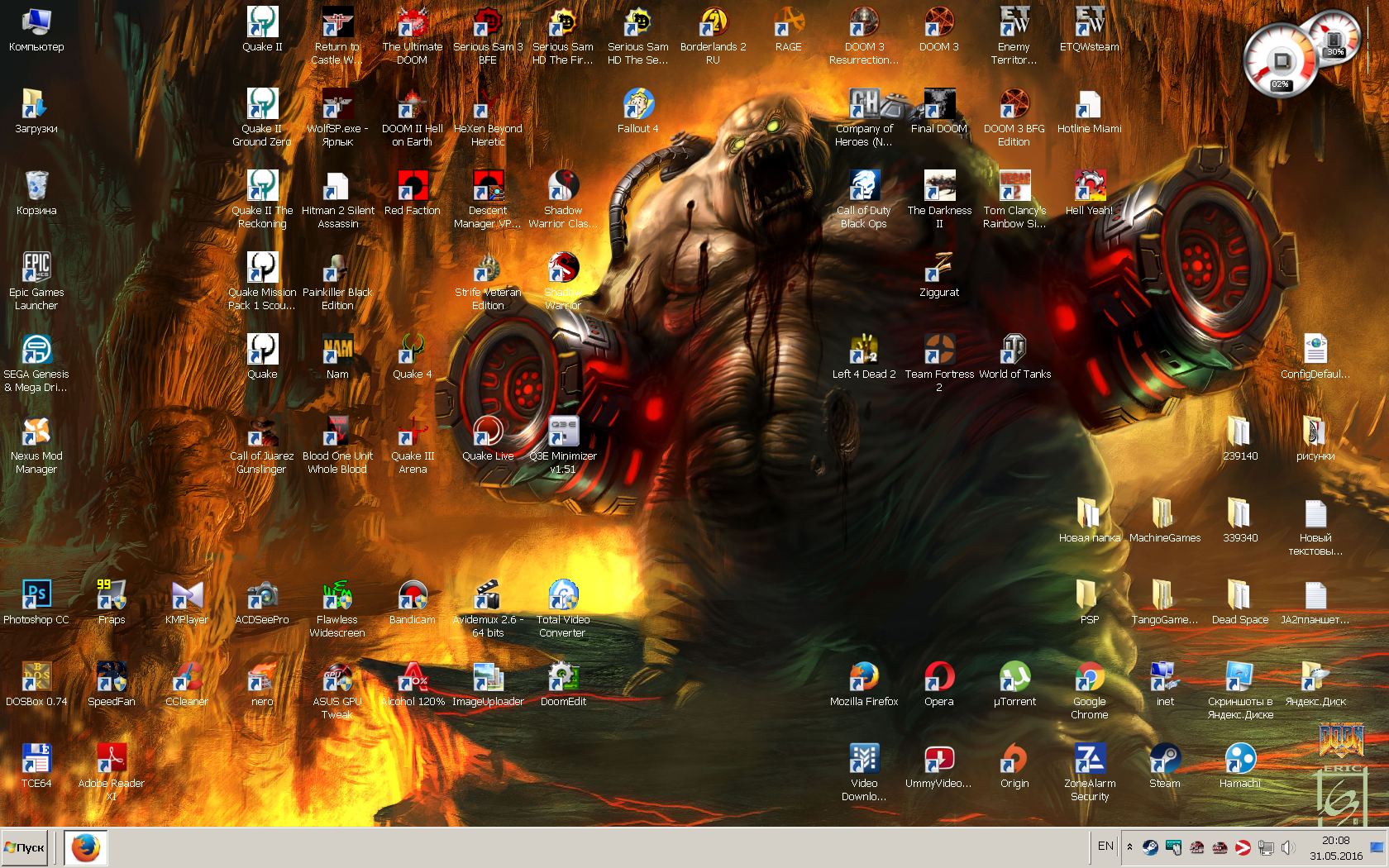Select the Fallout 4 icon
Image resolution: width=1389 pixels, height=868 pixels.
638,111
